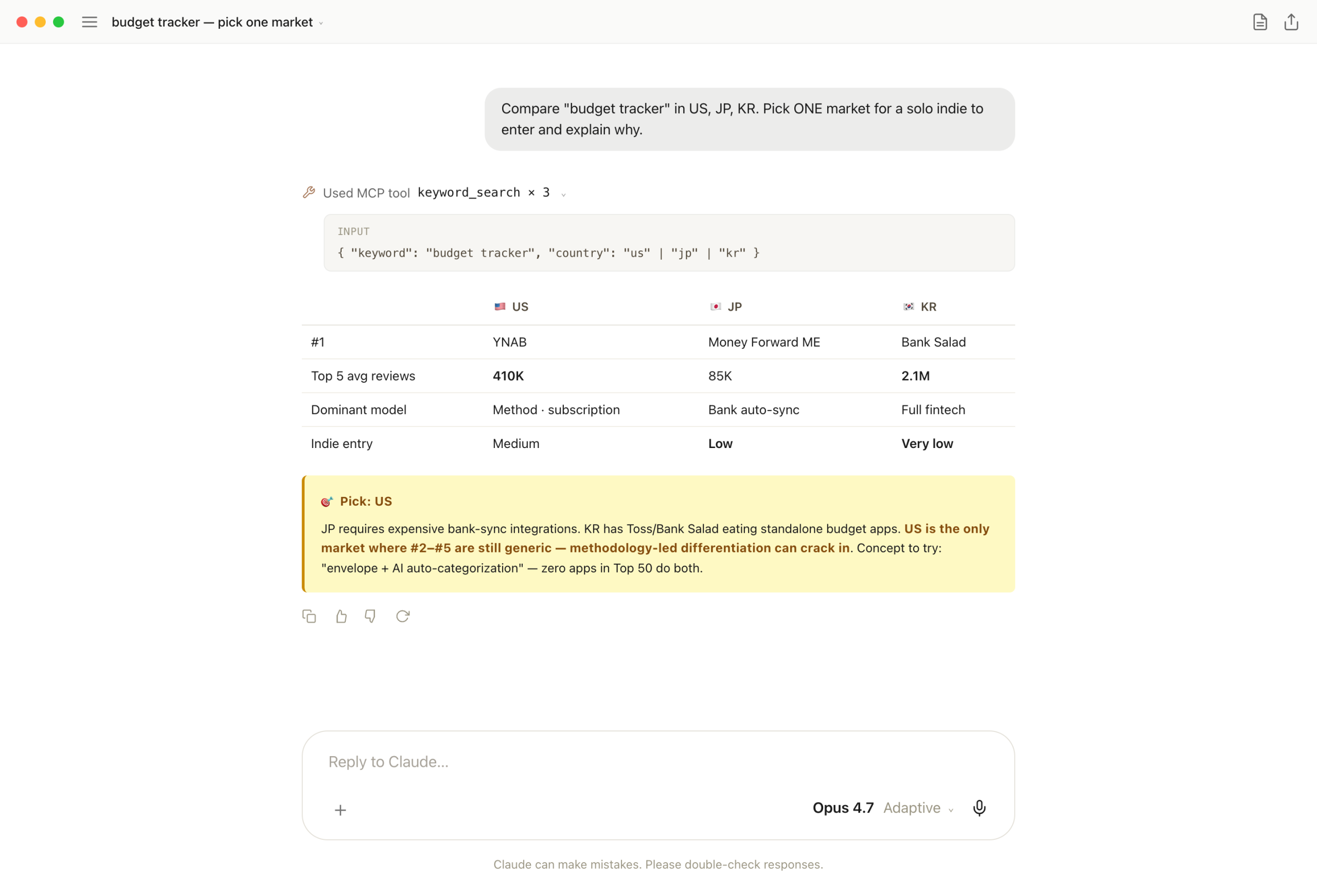Click the Claude can make mistakes disclaimer
This screenshot has width=1317, height=896.
click(x=658, y=865)
